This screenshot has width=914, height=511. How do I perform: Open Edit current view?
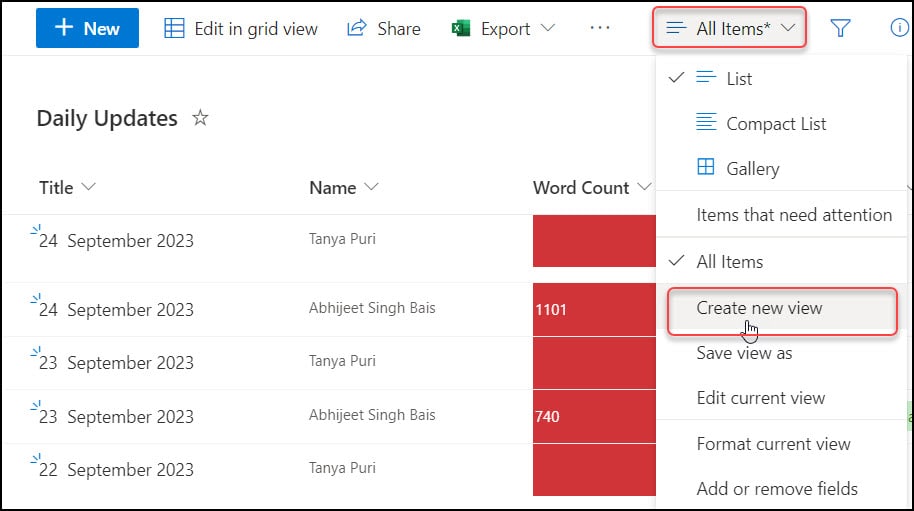click(782, 398)
